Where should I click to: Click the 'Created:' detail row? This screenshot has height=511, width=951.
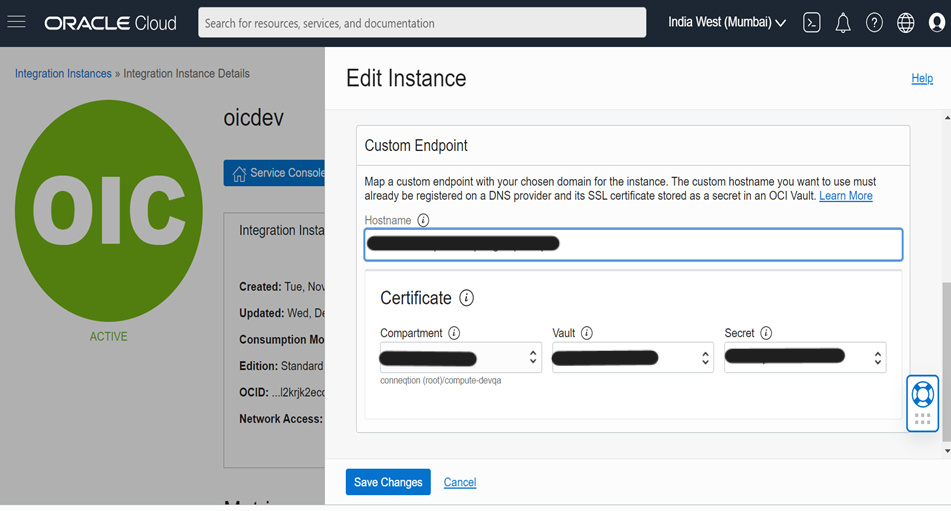[282, 287]
